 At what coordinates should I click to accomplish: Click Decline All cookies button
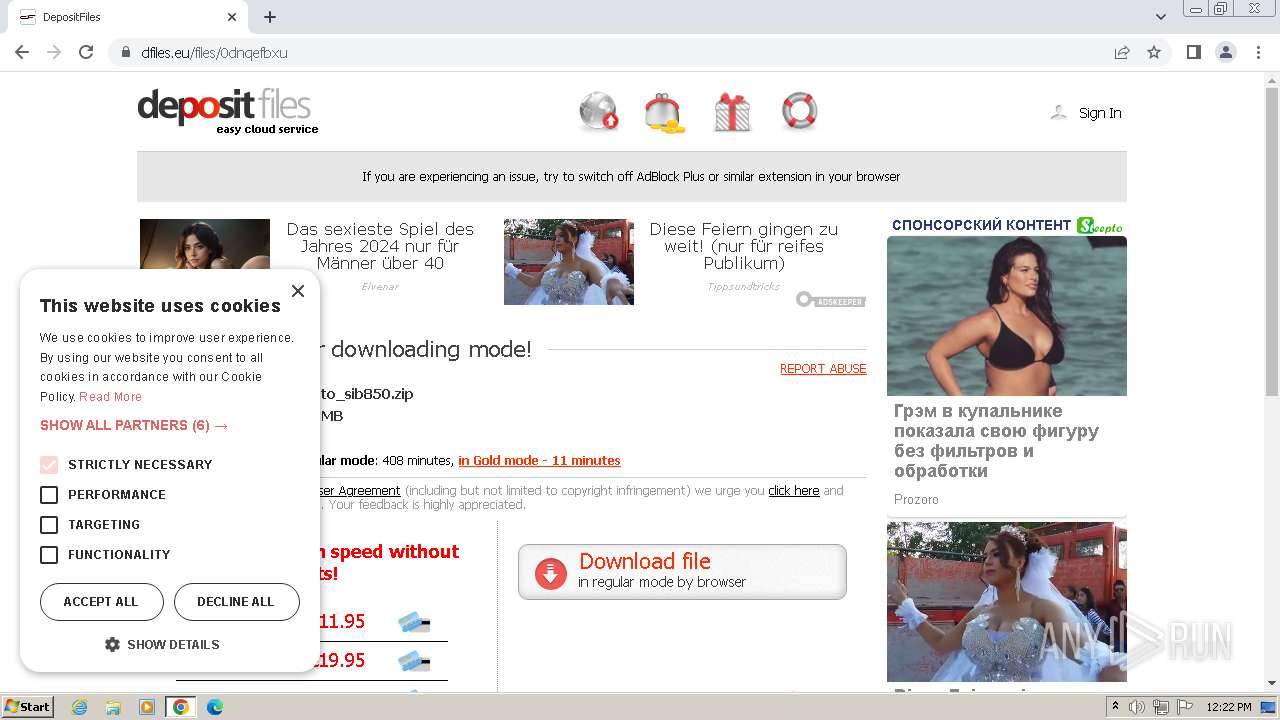[x=236, y=602]
